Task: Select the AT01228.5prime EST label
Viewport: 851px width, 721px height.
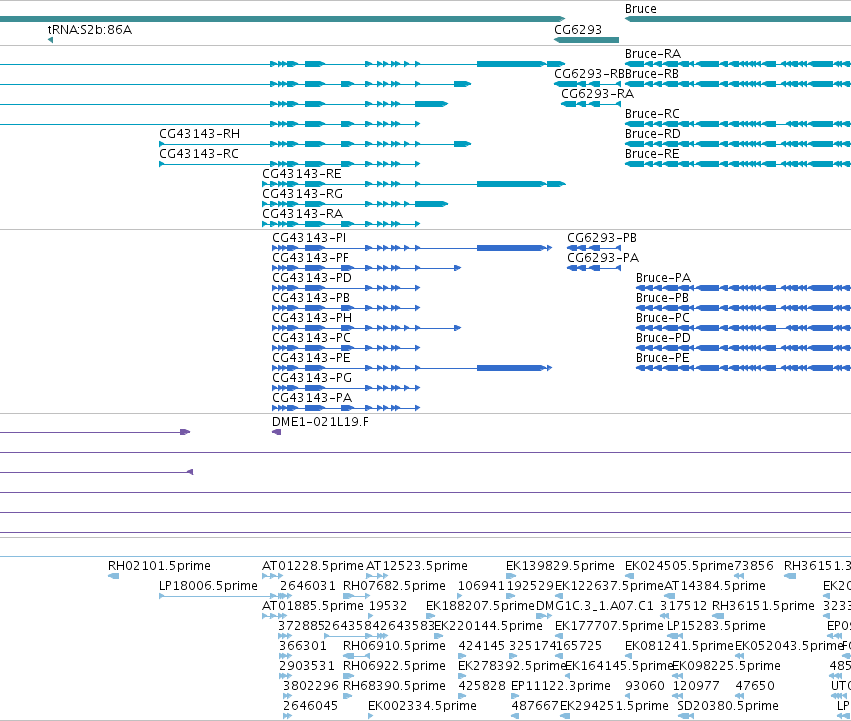Action: pyautogui.click(x=313, y=566)
